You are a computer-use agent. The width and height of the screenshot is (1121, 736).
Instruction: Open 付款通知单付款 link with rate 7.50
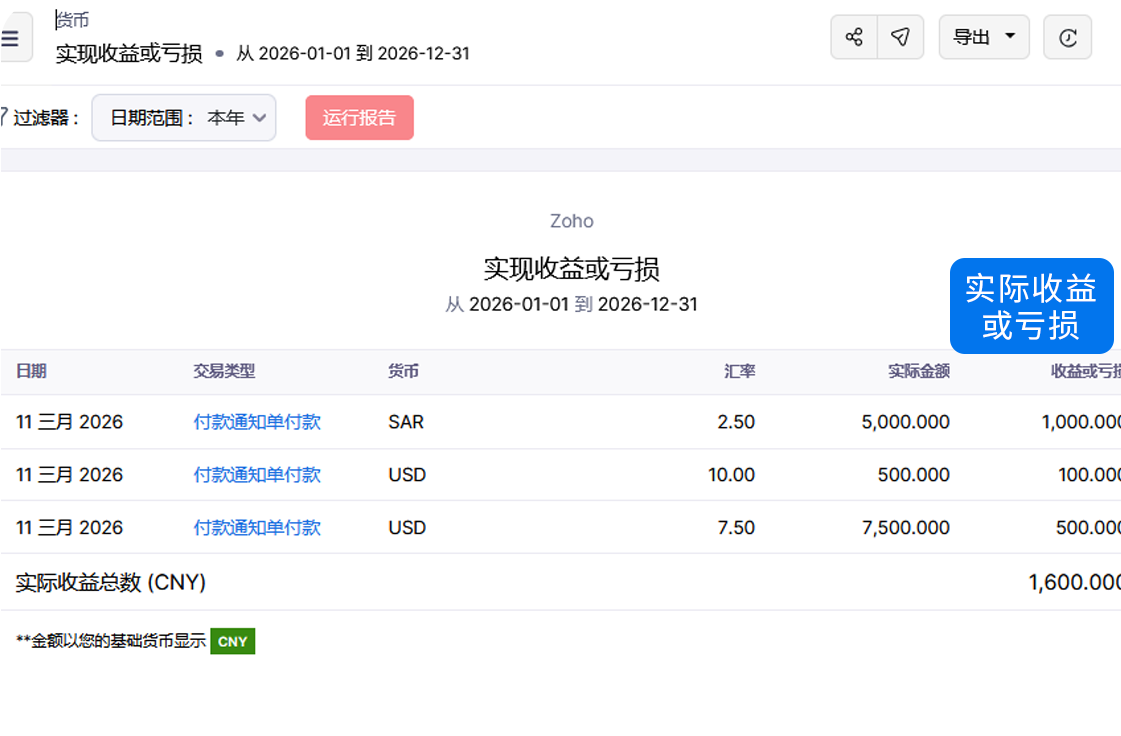[257, 528]
